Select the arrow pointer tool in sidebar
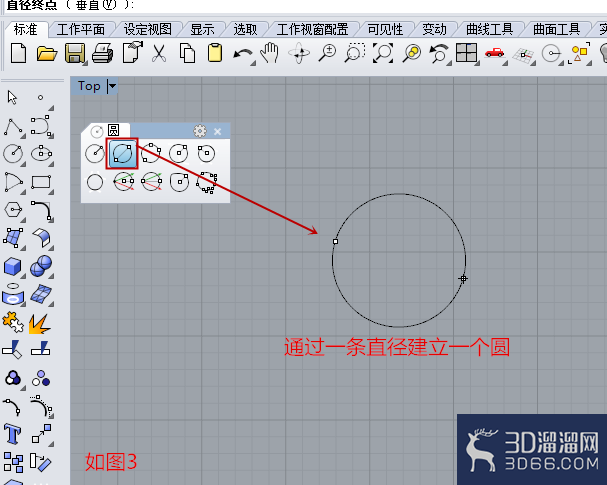This screenshot has height=485, width=607. tap(12, 98)
